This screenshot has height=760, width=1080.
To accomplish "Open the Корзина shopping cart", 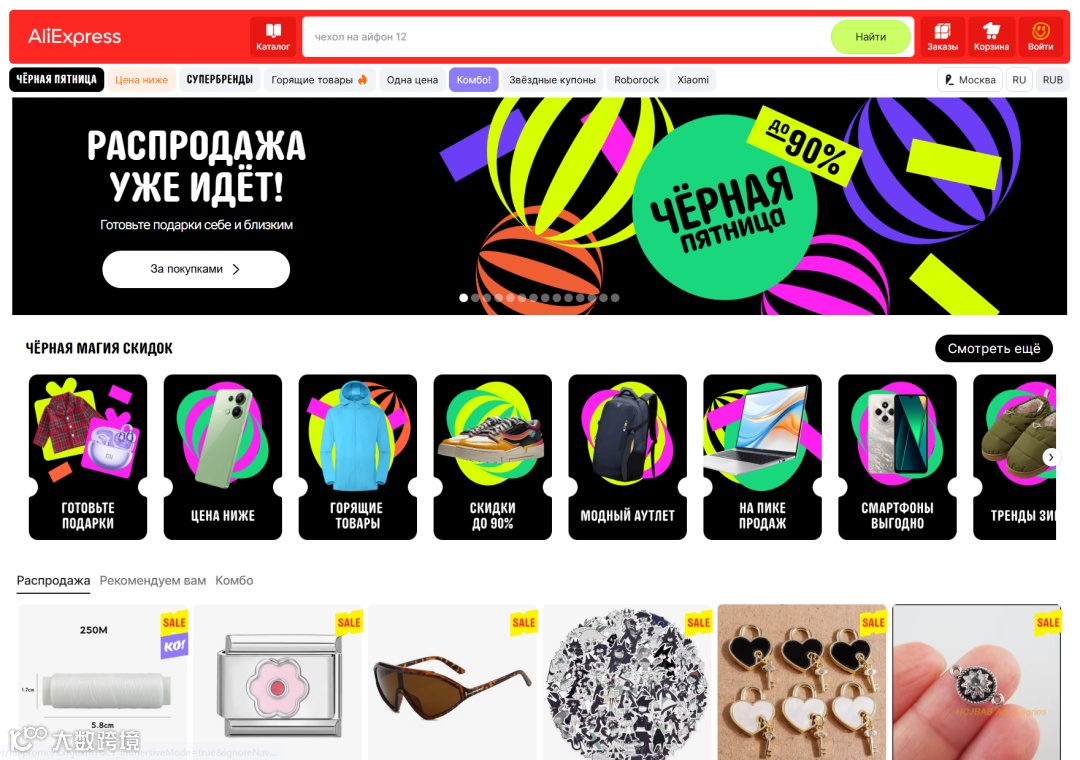I will point(991,37).
